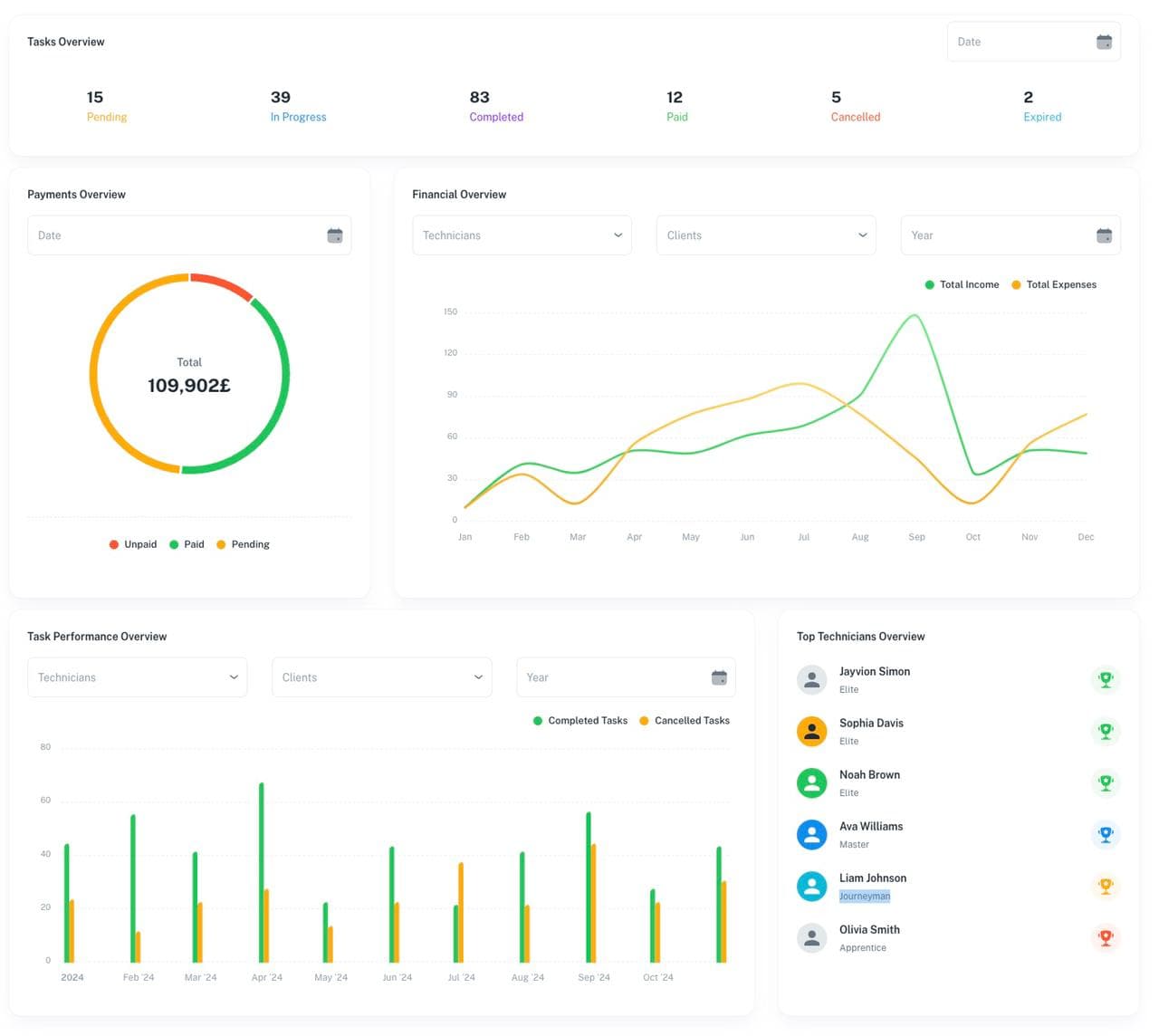Viewport: 1159px width, 1036px height.
Task: Click Noah Brown's trophy icon
Action: [x=1106, y=782]
